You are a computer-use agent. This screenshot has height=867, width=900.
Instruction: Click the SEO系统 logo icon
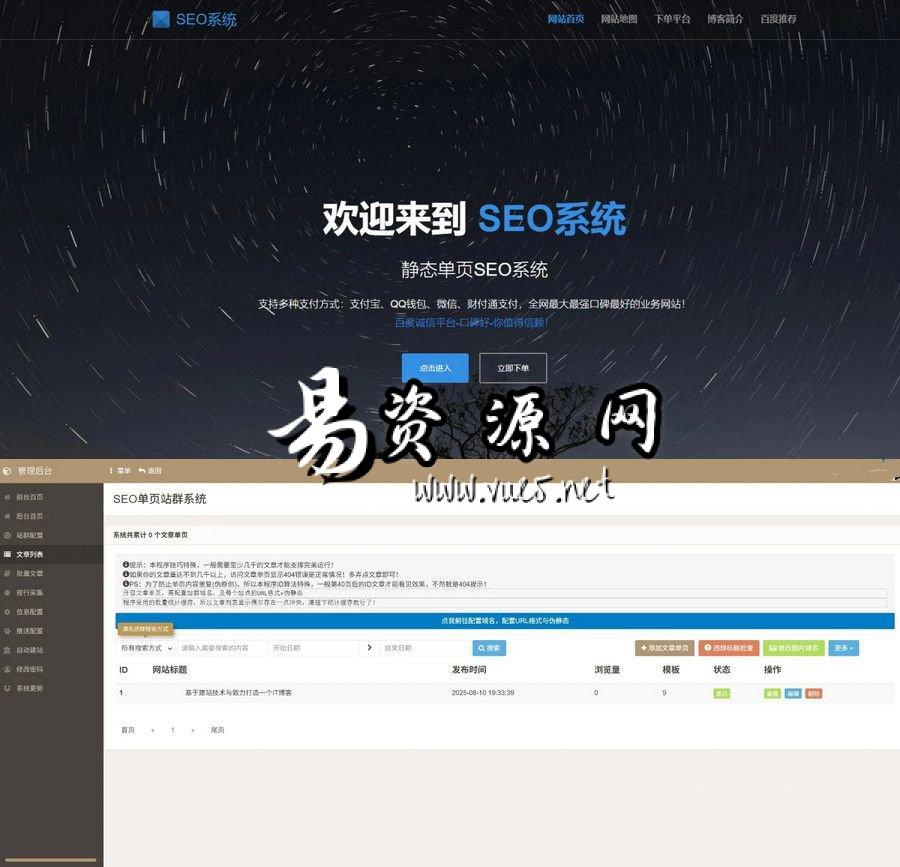pos(161,19)
